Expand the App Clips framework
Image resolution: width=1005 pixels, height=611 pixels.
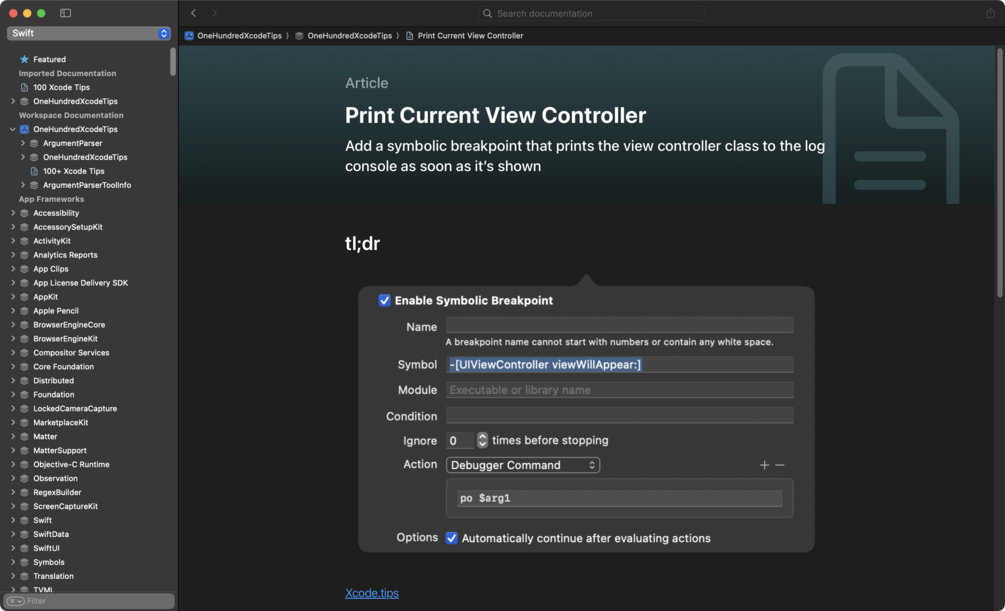pyautogui.click(x=13, y=269)
